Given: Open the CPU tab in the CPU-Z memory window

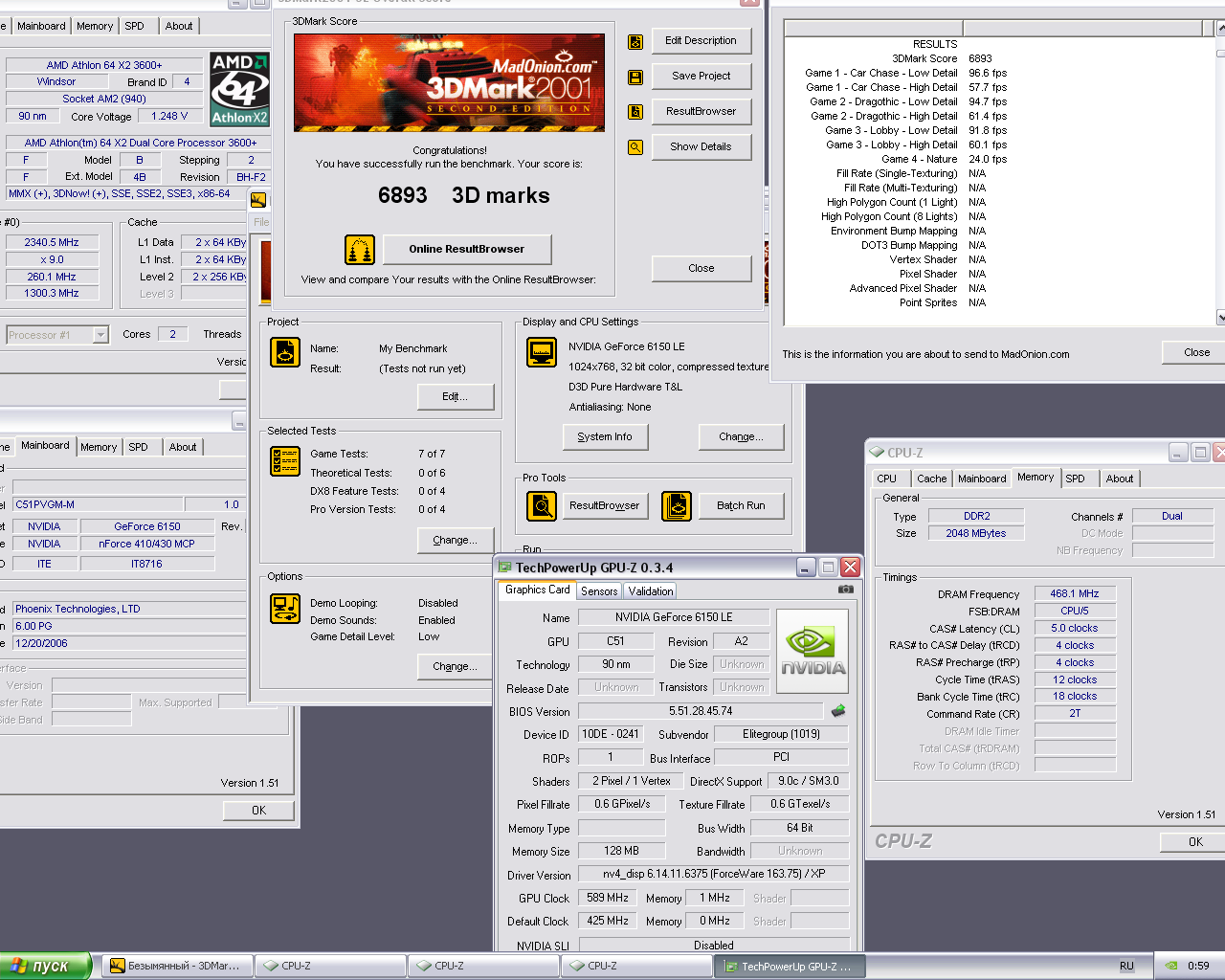Looking at the screenshot, I should click(x=887, y=479).
